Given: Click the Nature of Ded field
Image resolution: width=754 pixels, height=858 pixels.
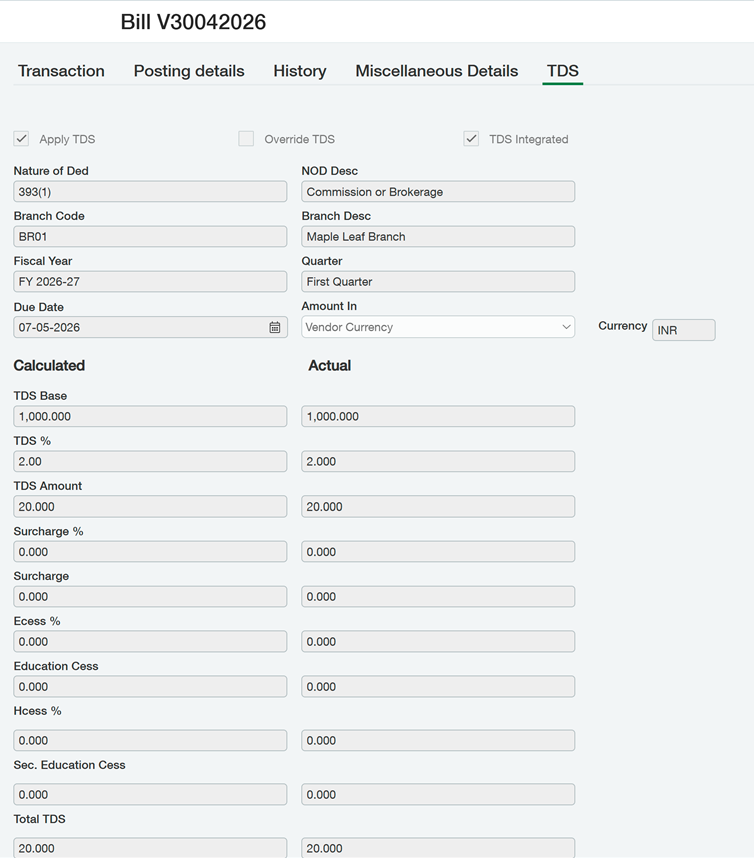Looking at the screenshot, I should tap(150, 192).
